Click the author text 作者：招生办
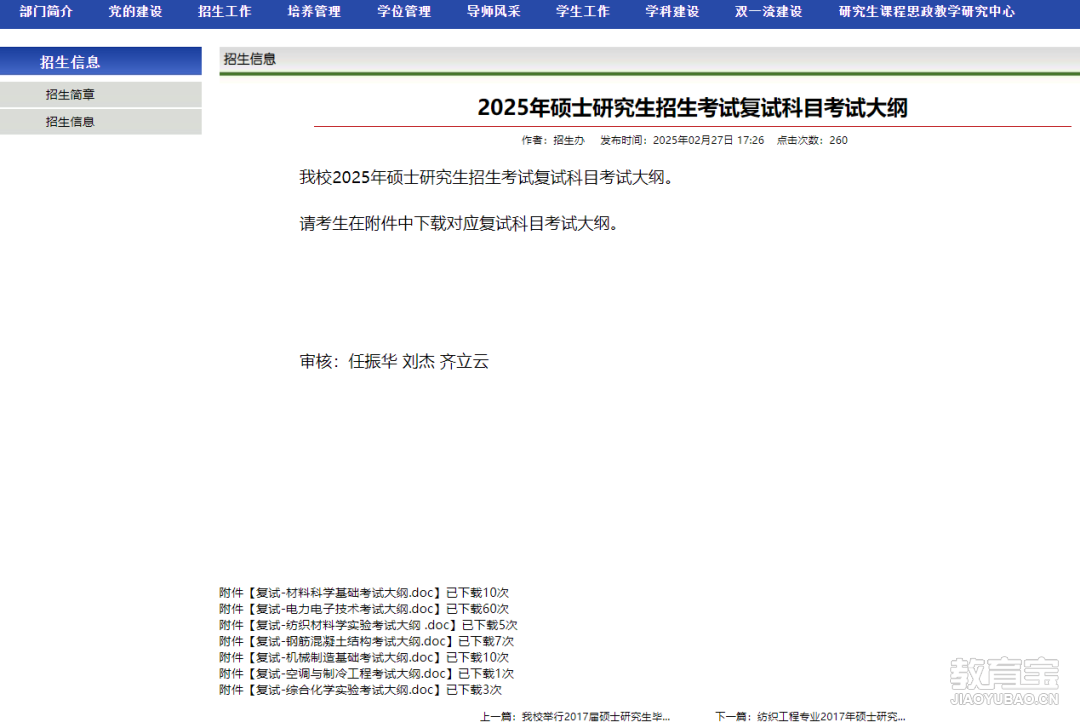1080x728 pixels. (553, 141)
